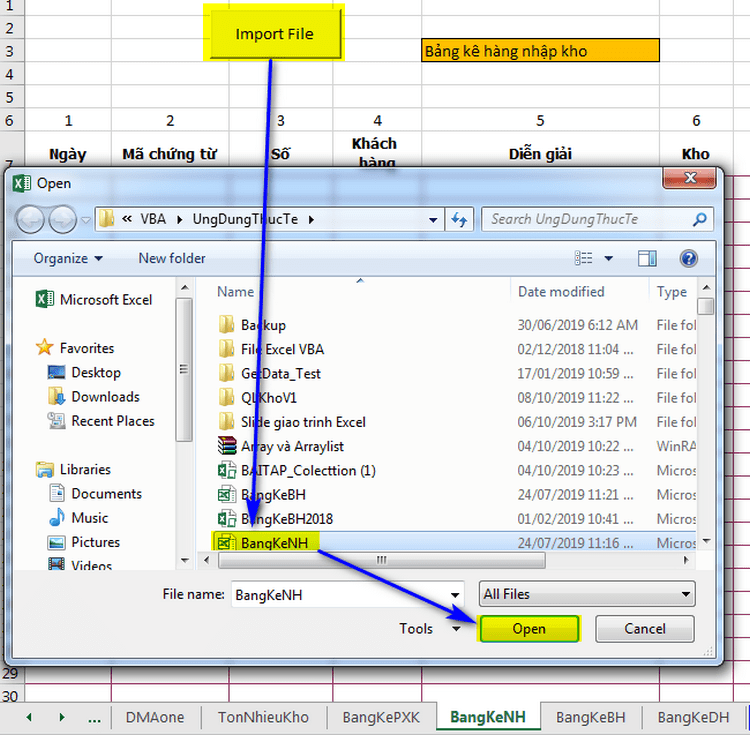Open Pictures library in navigation pane

[x=84, y=542]
